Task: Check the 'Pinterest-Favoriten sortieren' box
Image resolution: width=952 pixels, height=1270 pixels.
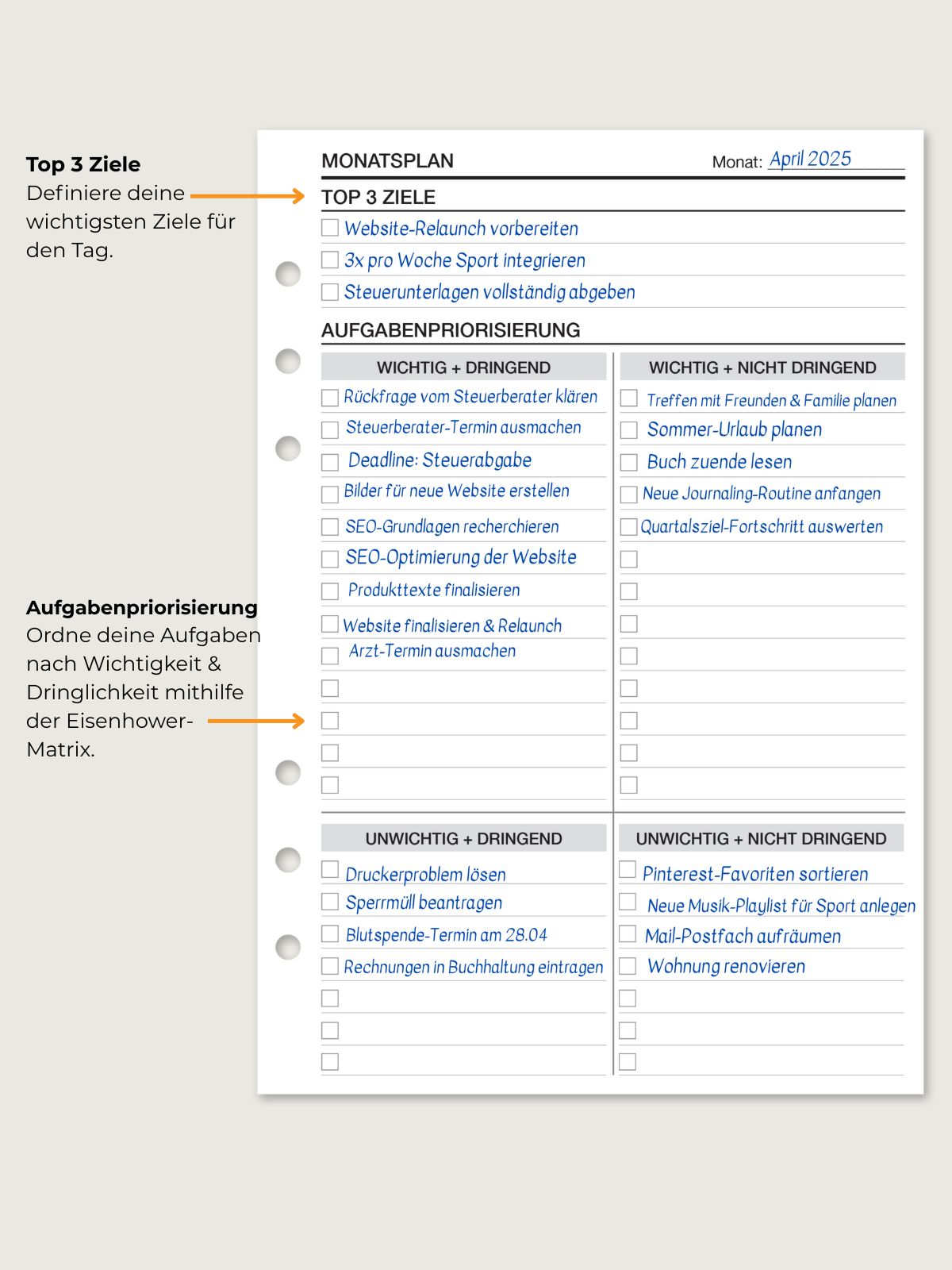Action: pyautogui.click(x=628, y=869)
